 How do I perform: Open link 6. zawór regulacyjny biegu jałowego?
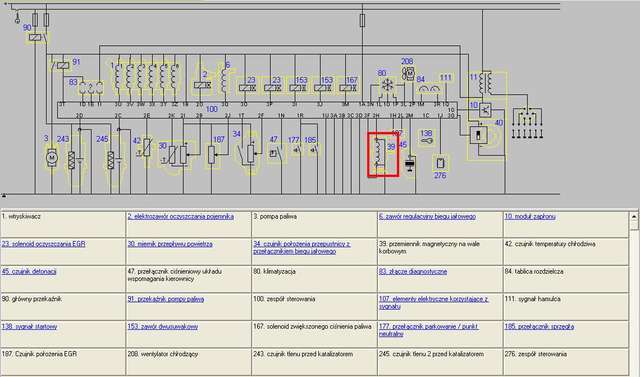[x=427, y=217]
